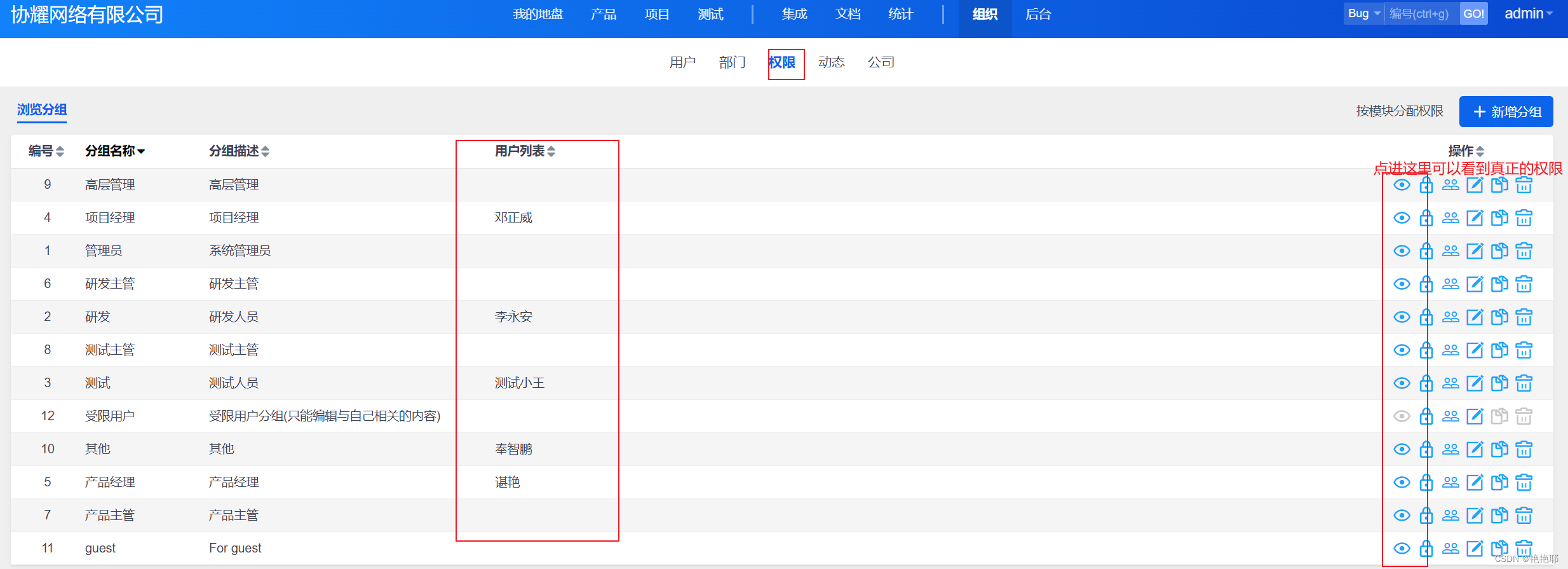View the 研发 group via eye icon

[x=1402, y=317]
